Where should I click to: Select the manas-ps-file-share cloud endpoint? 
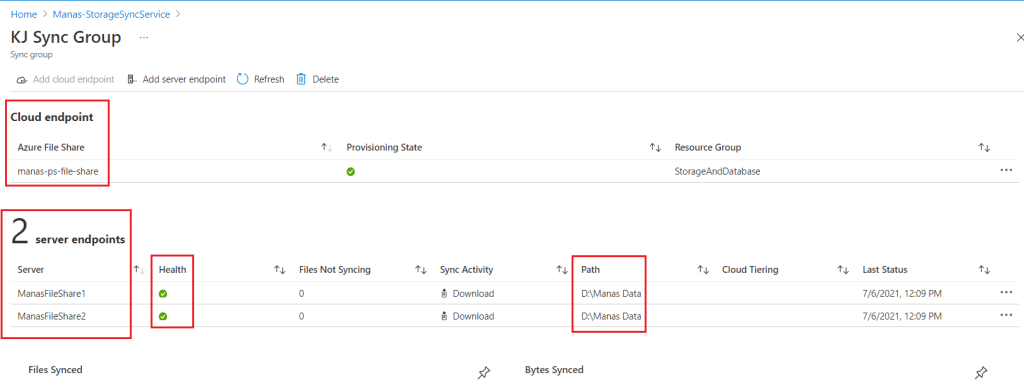(58, 171)
